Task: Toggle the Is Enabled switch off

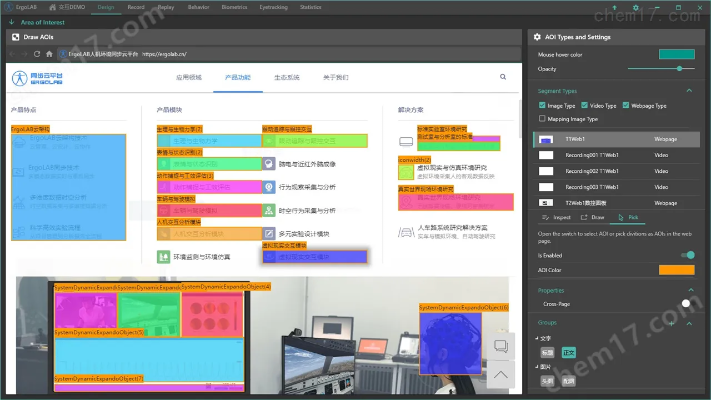Action: pyautogui.click(x=684, y=255)
